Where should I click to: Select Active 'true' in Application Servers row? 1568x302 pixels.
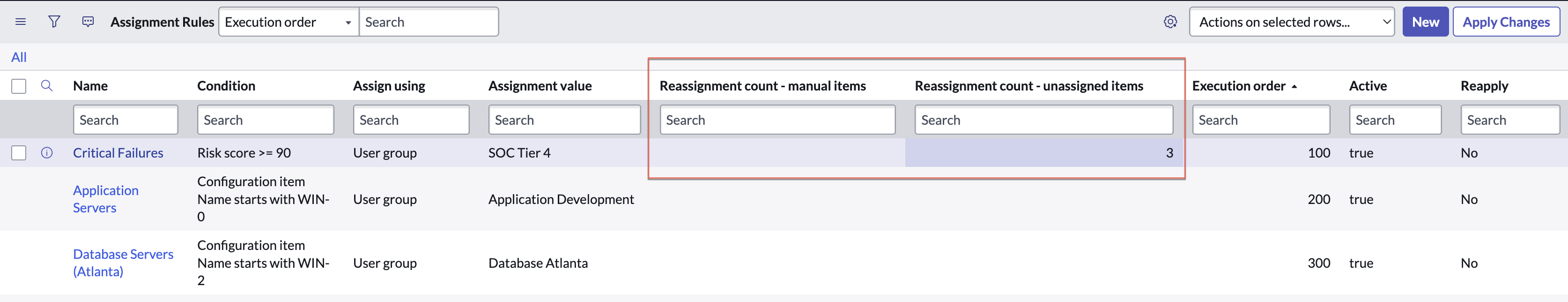point(1361,199)
